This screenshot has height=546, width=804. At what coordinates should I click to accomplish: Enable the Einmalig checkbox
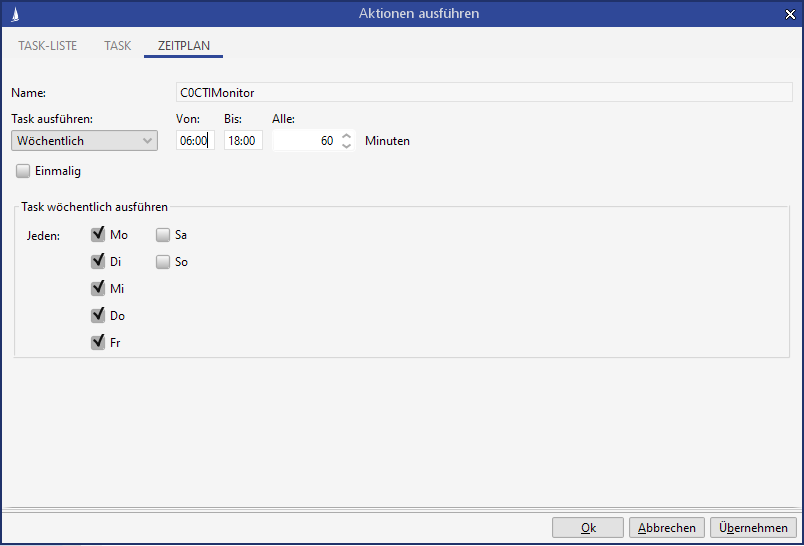[24, 171]
